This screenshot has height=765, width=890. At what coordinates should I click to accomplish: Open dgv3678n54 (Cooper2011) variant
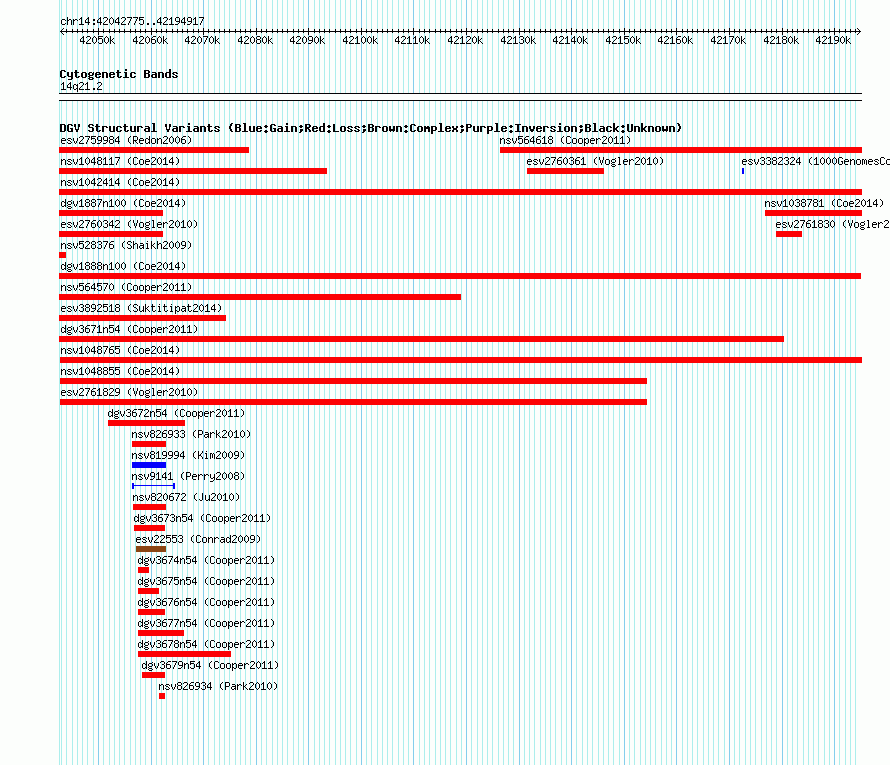[x=206, y=644]
